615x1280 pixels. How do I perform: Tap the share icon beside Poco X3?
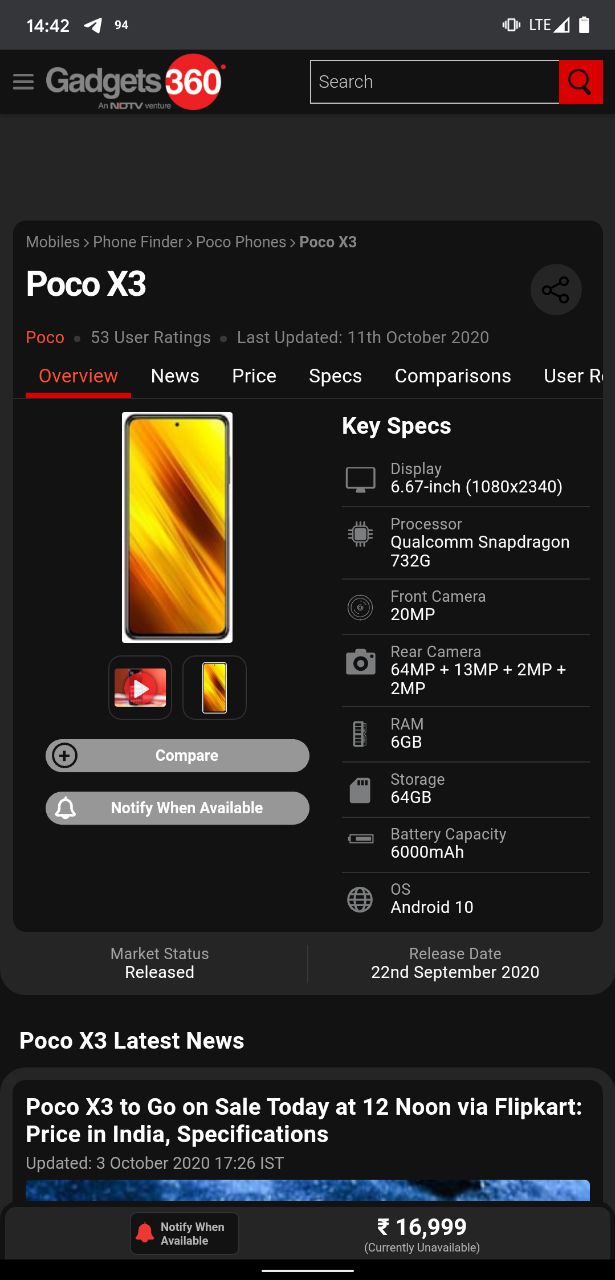(555, 290)
